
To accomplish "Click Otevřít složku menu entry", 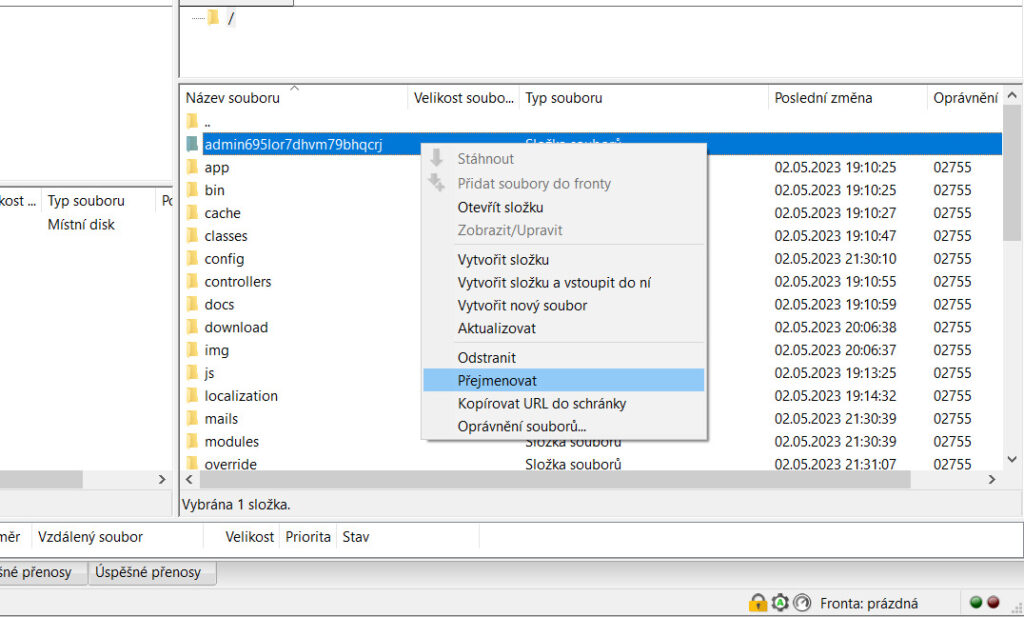I will click(x=563, y=207).
